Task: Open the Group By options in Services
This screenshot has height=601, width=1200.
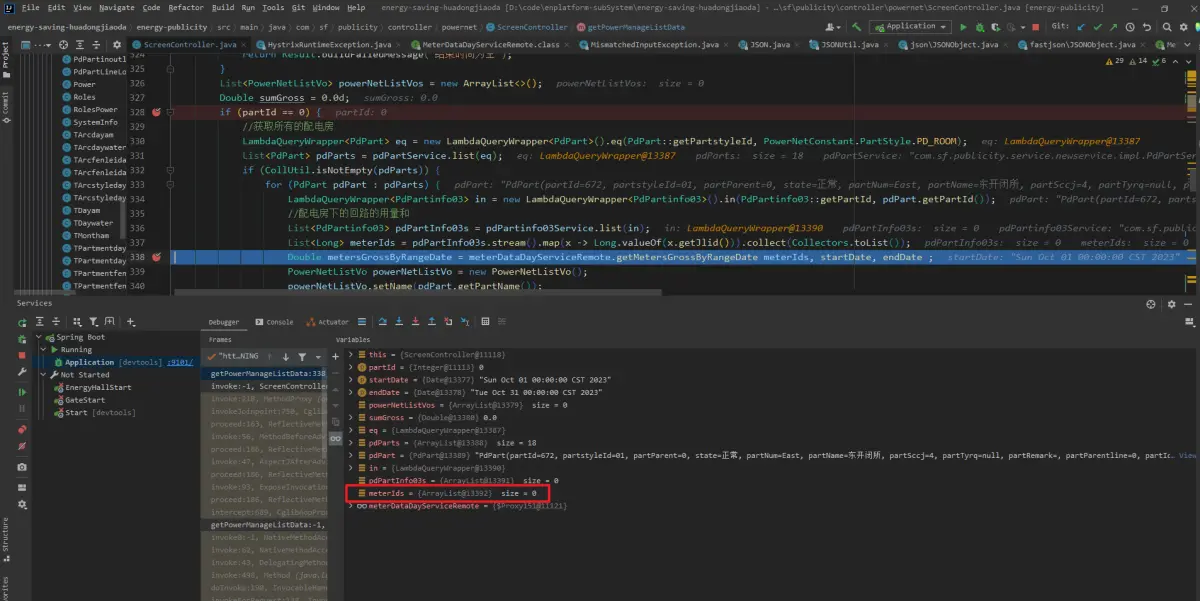Action: (77, 322)
